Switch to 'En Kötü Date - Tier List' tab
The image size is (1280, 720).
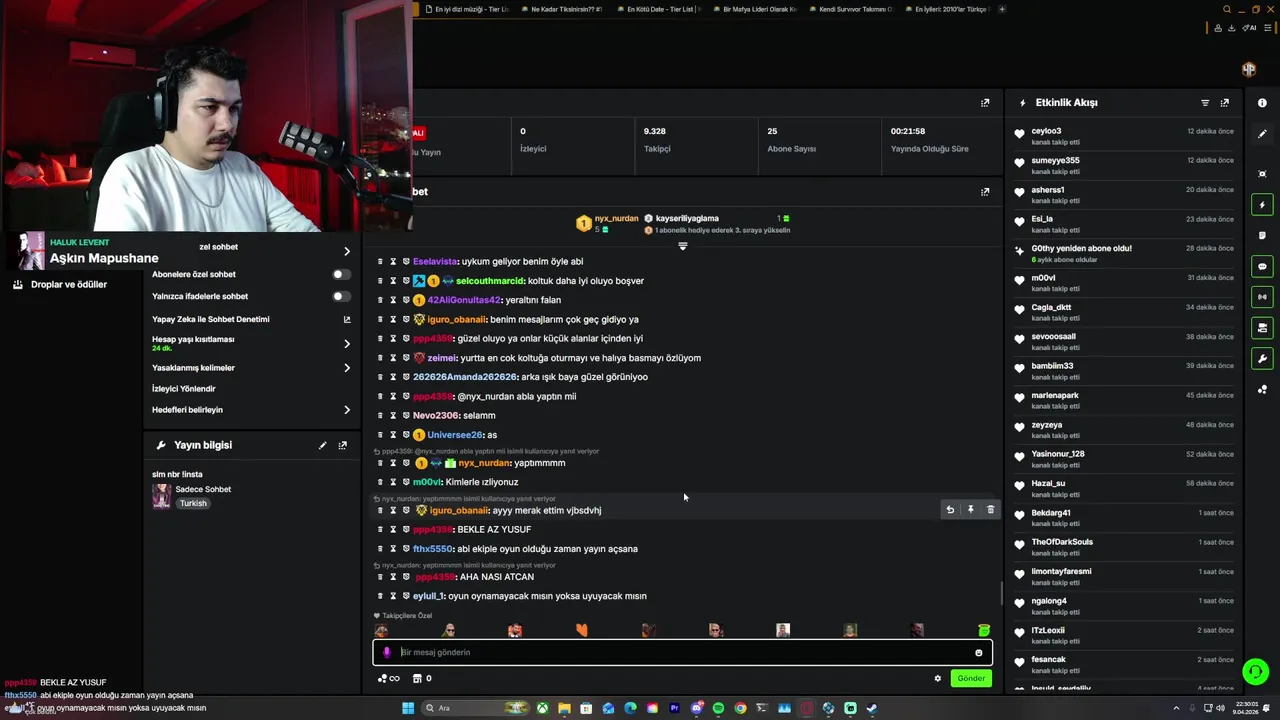(x=658, y=9)
